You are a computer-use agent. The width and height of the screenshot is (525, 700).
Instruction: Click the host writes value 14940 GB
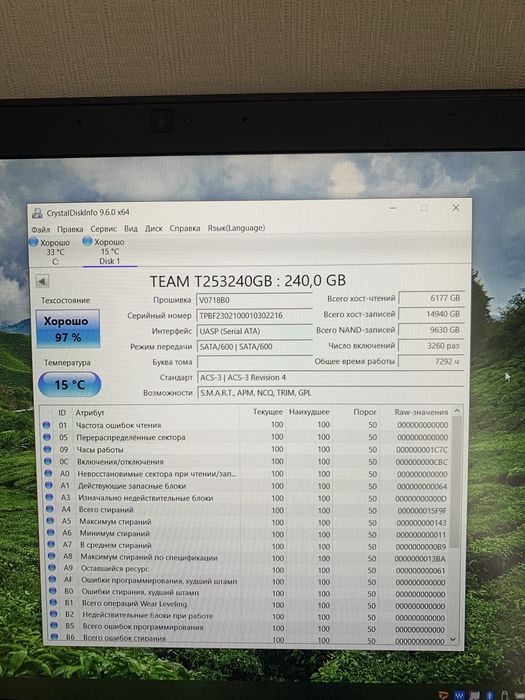point(431,314)
